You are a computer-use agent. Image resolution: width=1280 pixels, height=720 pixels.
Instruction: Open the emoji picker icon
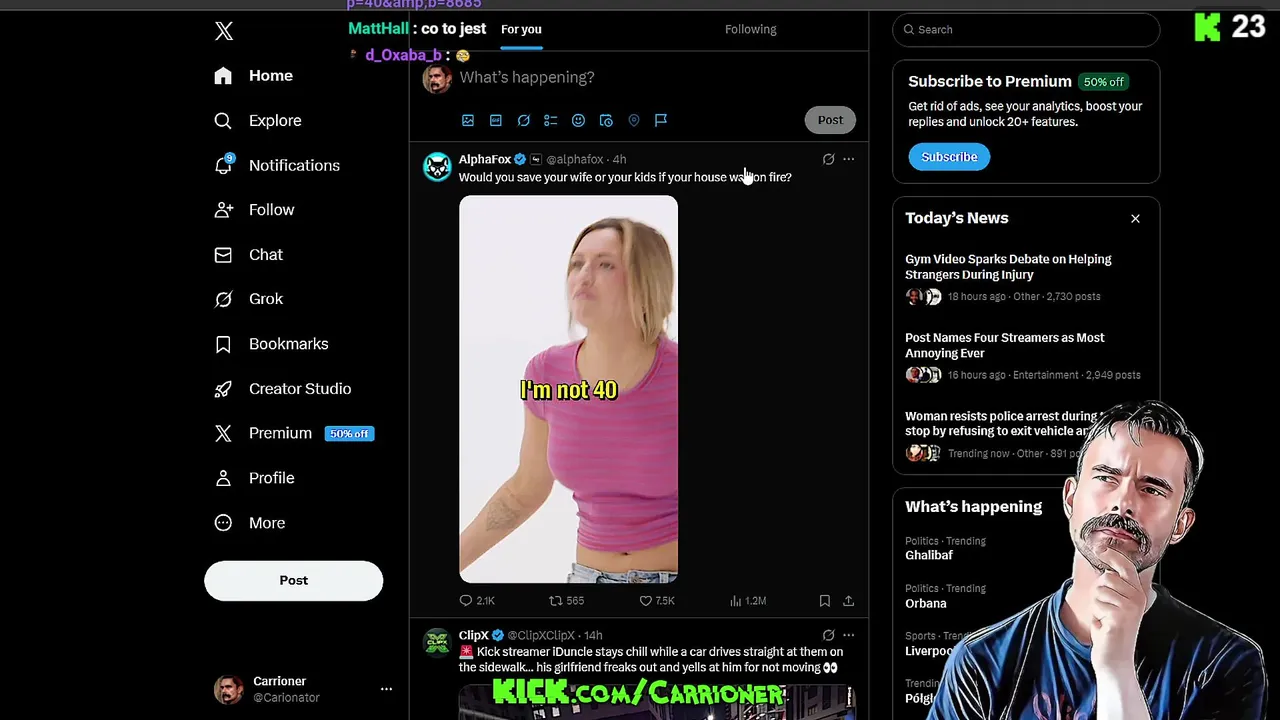tap(578, 120)
